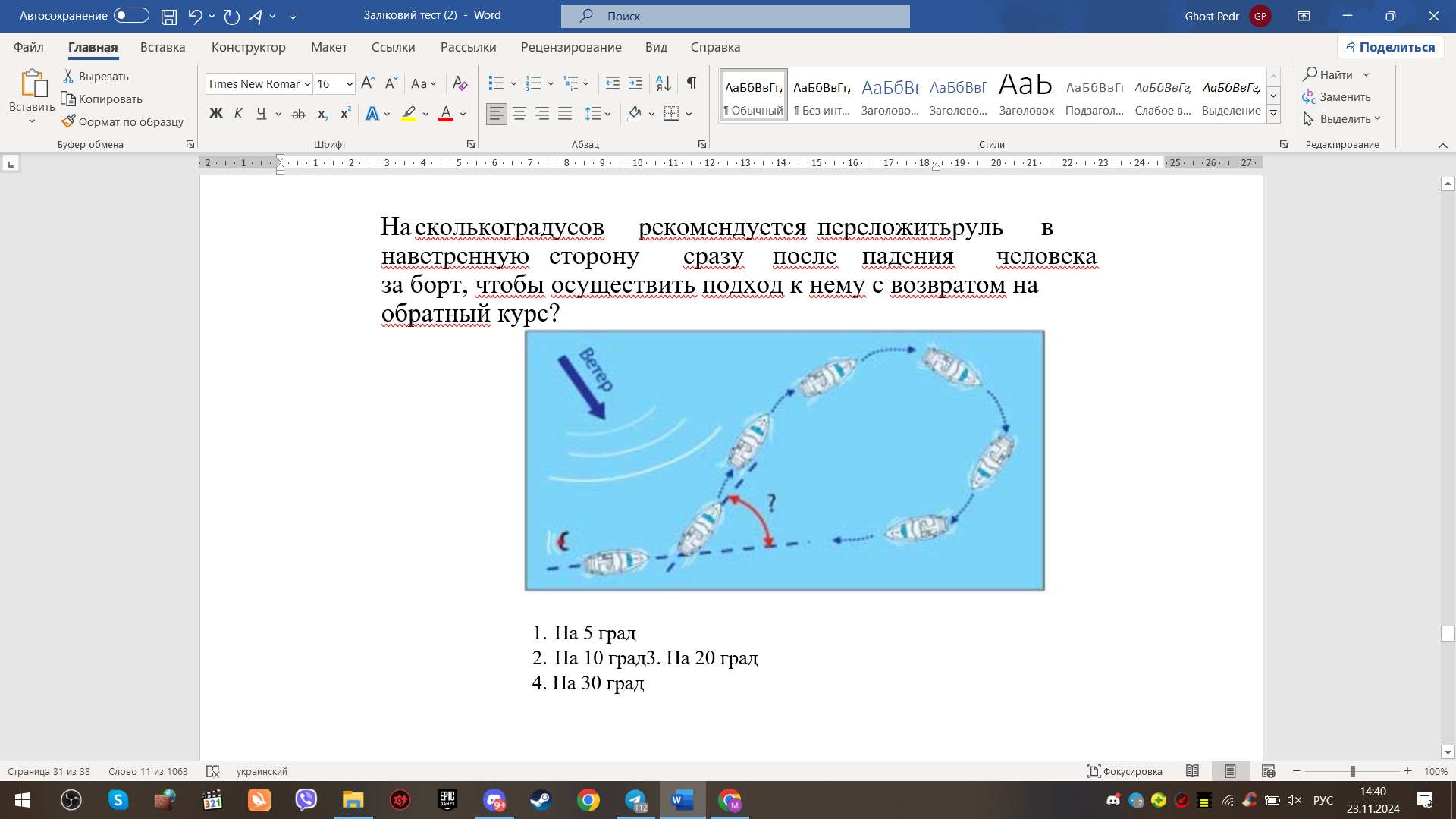Open Telegram from the taskbar
The height and width of the screenshot is (819, 1456).
pos(635,800)
